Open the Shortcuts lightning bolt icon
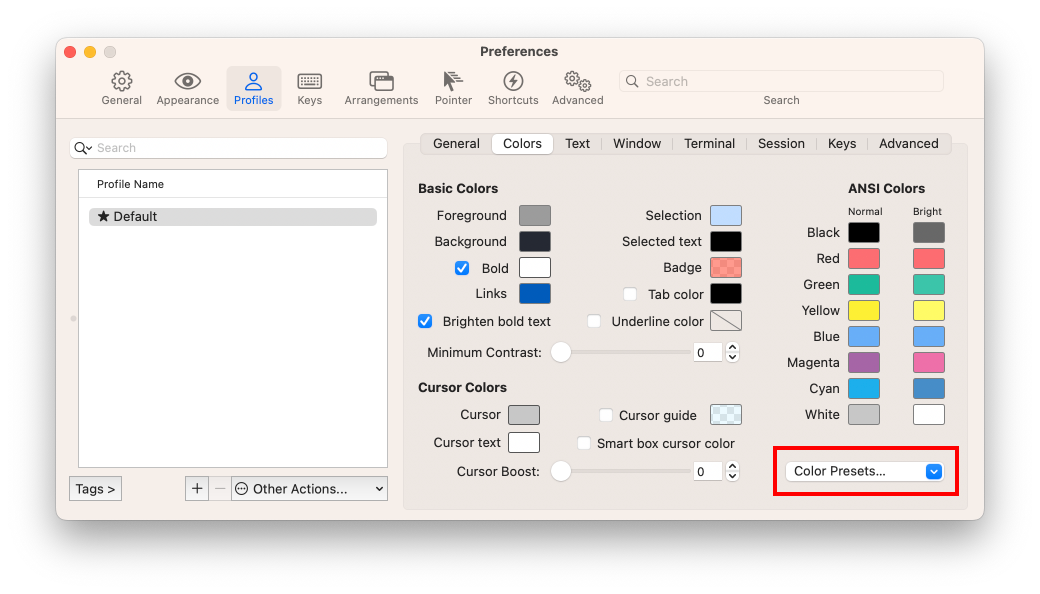 [x=513, y=82]
